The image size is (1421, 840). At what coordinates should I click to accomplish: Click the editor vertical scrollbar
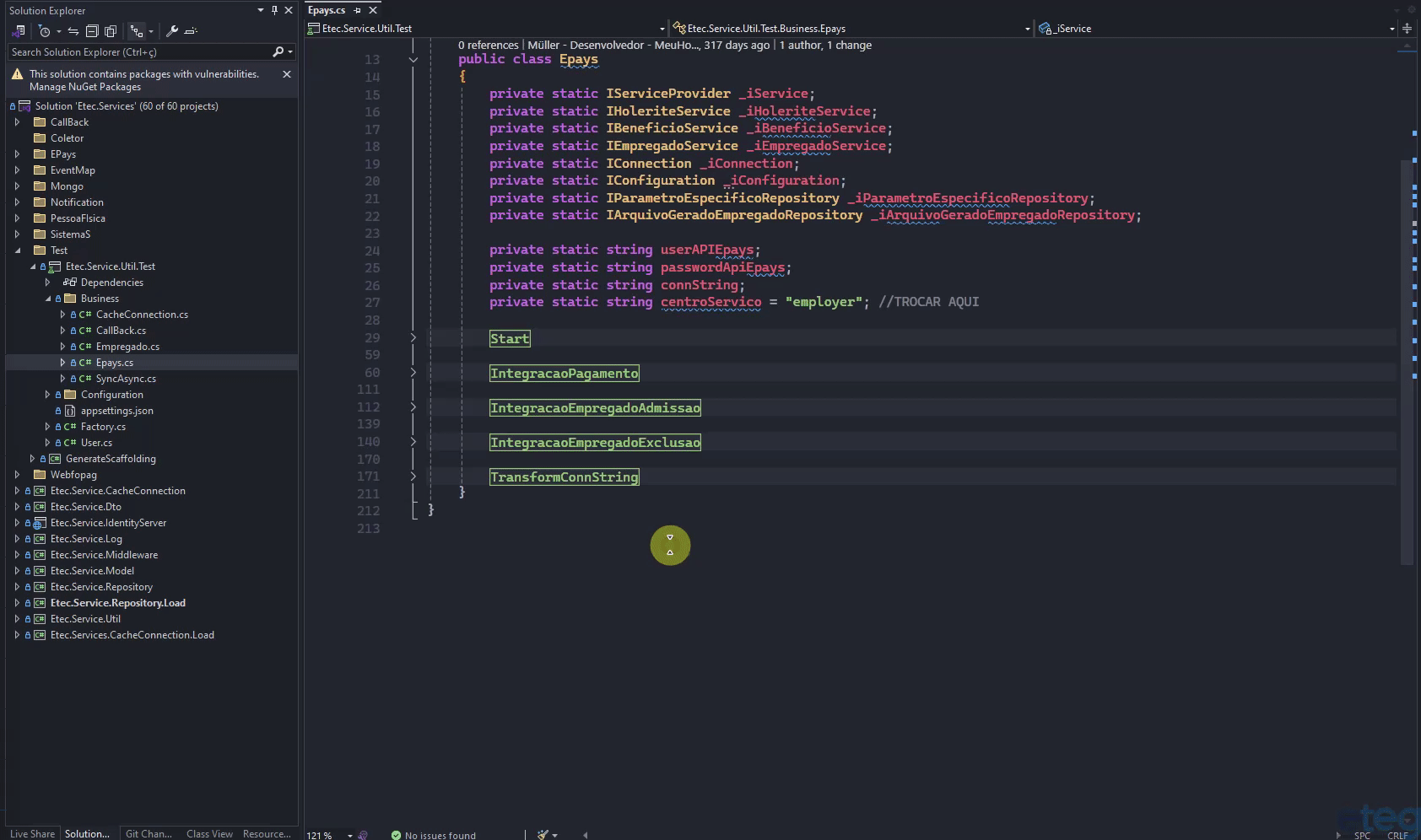(1406, 363)
